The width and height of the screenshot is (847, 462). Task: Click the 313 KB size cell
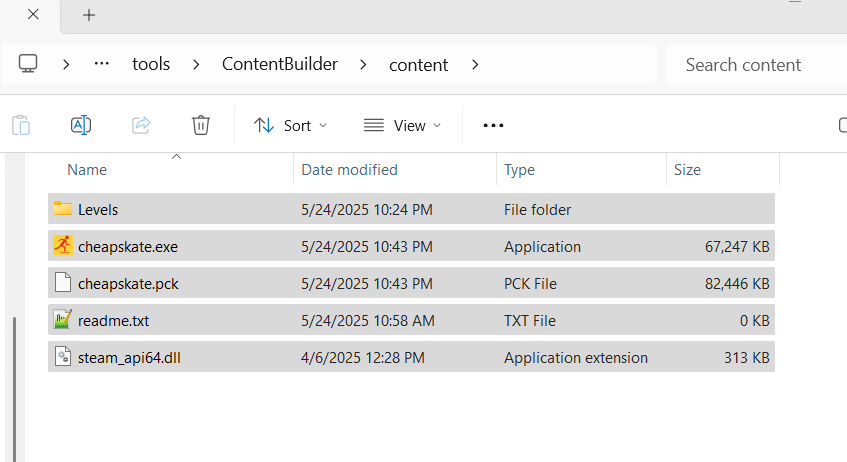pyautogui.click(x=747, y=358)
